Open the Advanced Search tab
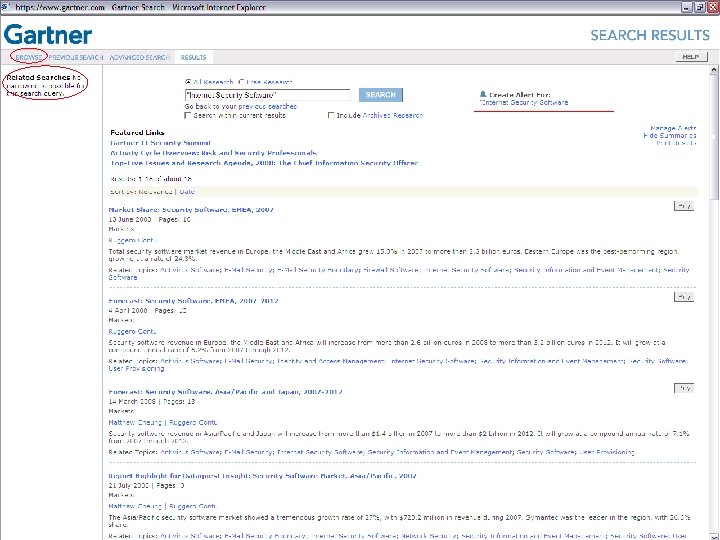The height and width of the screenshot is (540, 720). pos(140,57)
